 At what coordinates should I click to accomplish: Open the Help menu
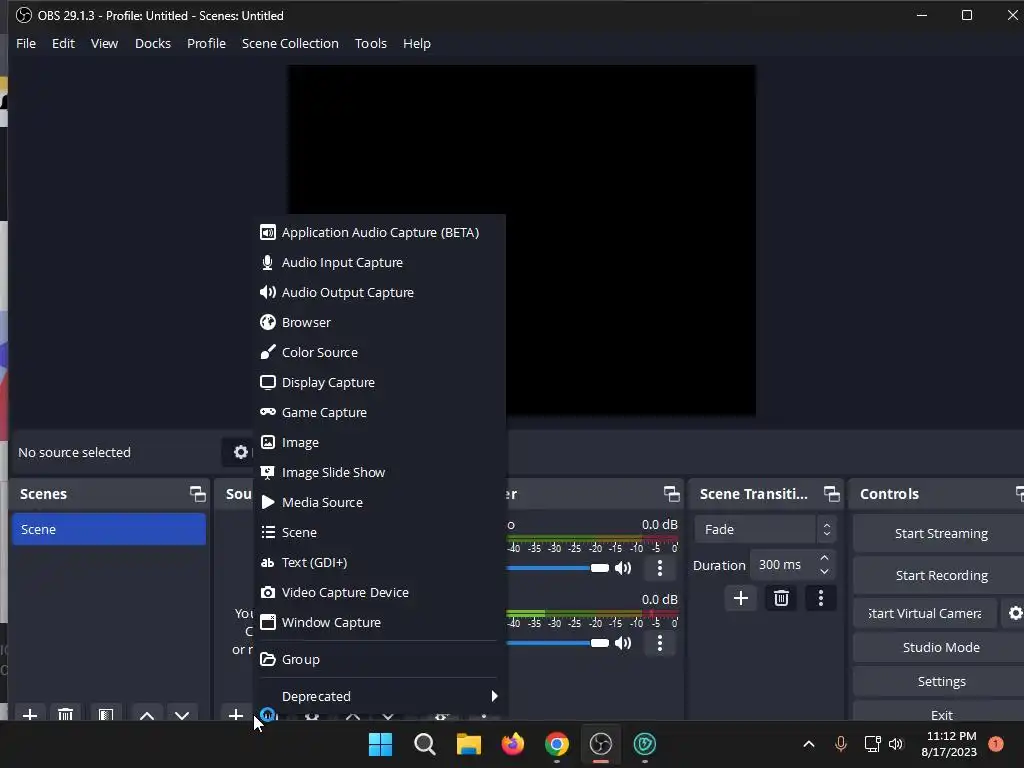(x=417, y=44)
